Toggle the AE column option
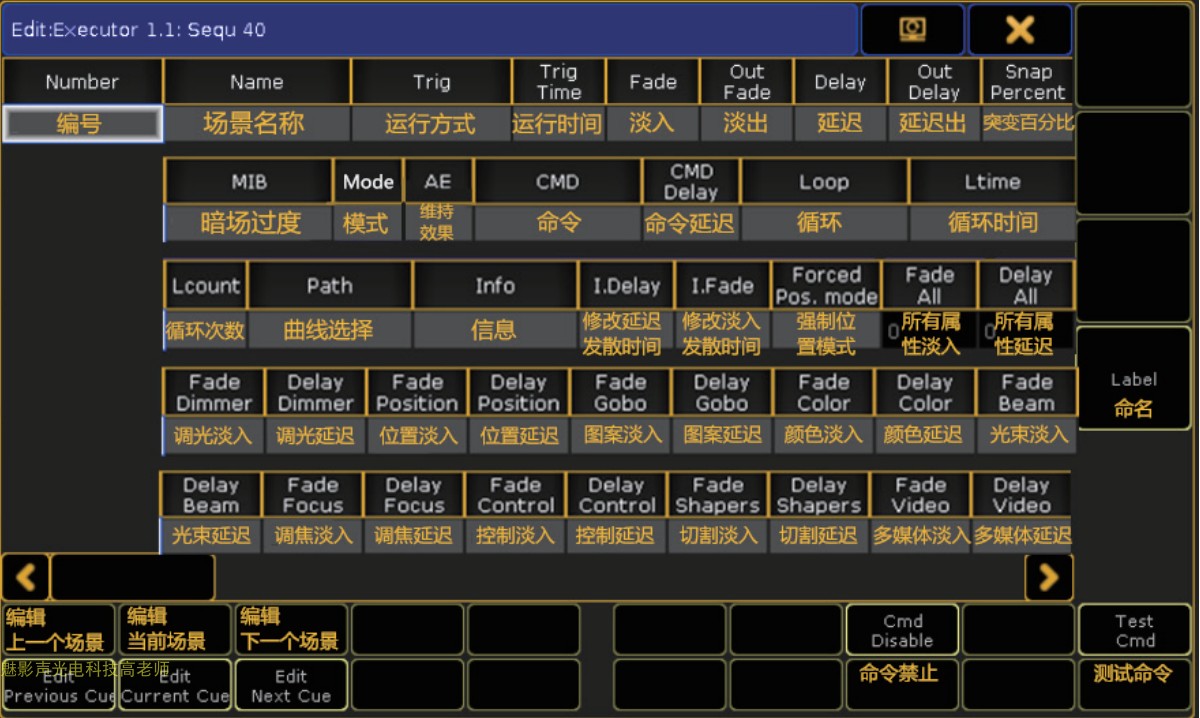This screenshot has width=1200, height=718. click(438, 182)
